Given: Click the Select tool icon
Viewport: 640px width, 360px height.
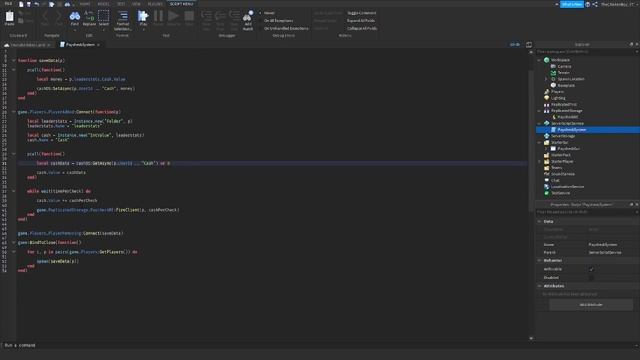Looking at the screenshot, I should tap(104, 16).
